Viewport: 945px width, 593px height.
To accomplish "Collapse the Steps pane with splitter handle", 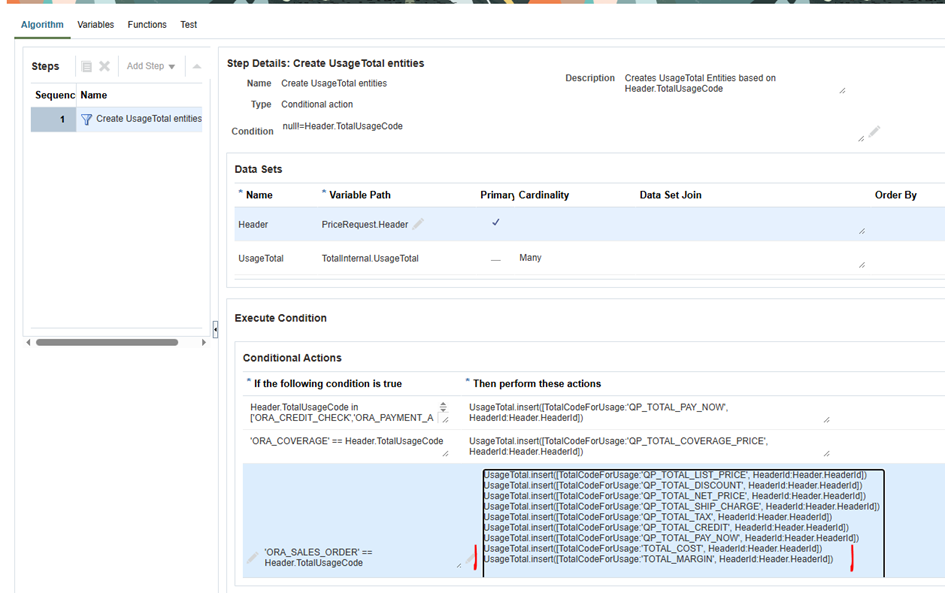I will pyautogui.click(x=215, y=329).
